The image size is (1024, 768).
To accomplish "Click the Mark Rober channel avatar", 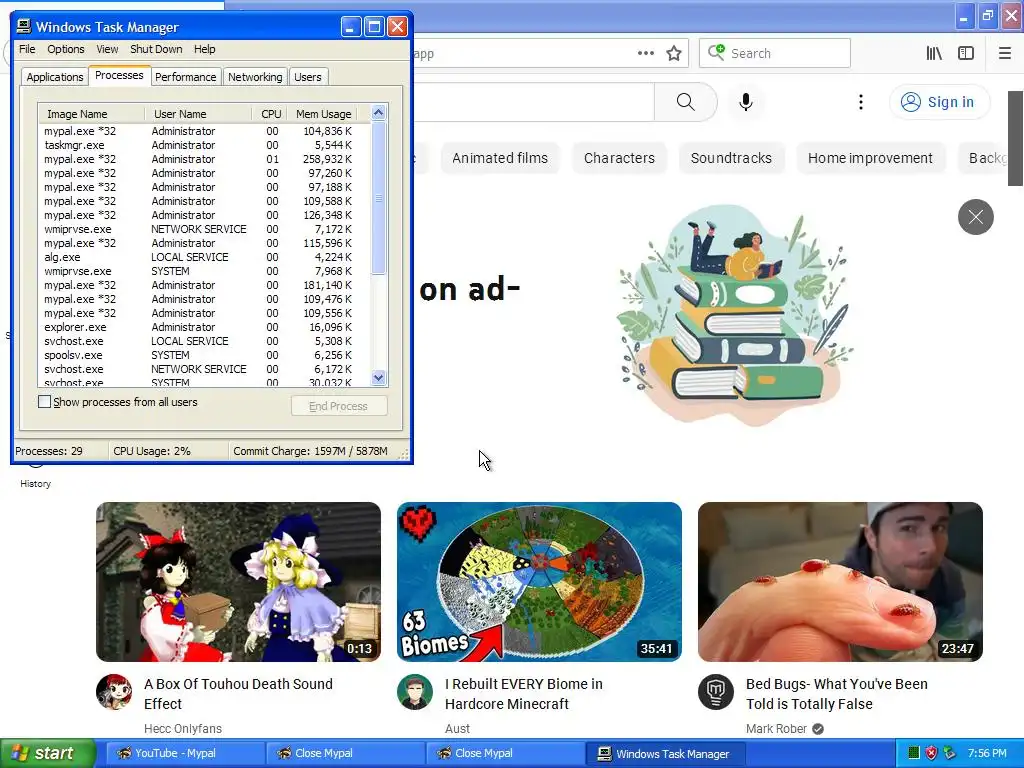I will click(716, 692).
